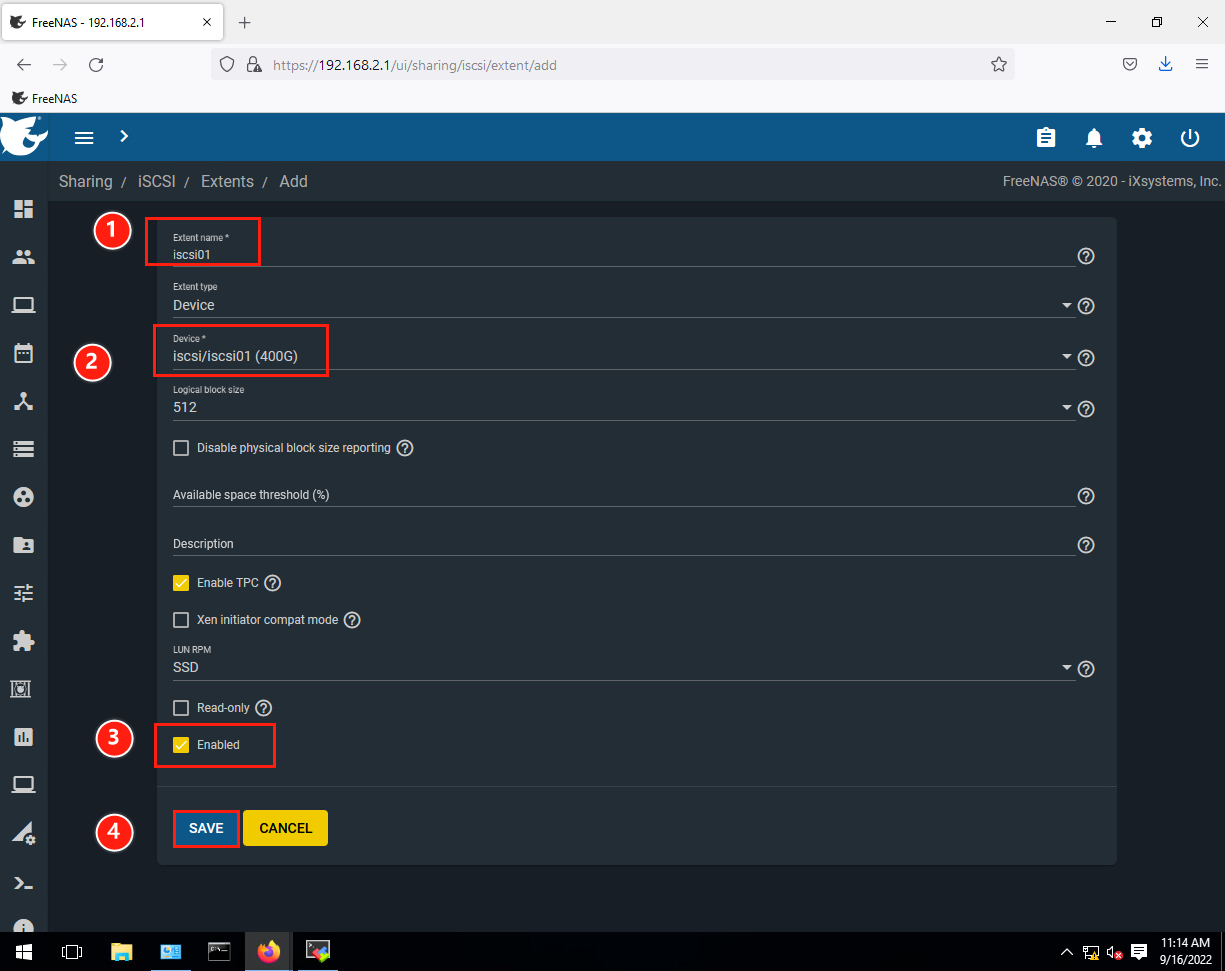1225x971 pixels.
Task: Open the Shell sidebar icon
Action: [23, 883]
